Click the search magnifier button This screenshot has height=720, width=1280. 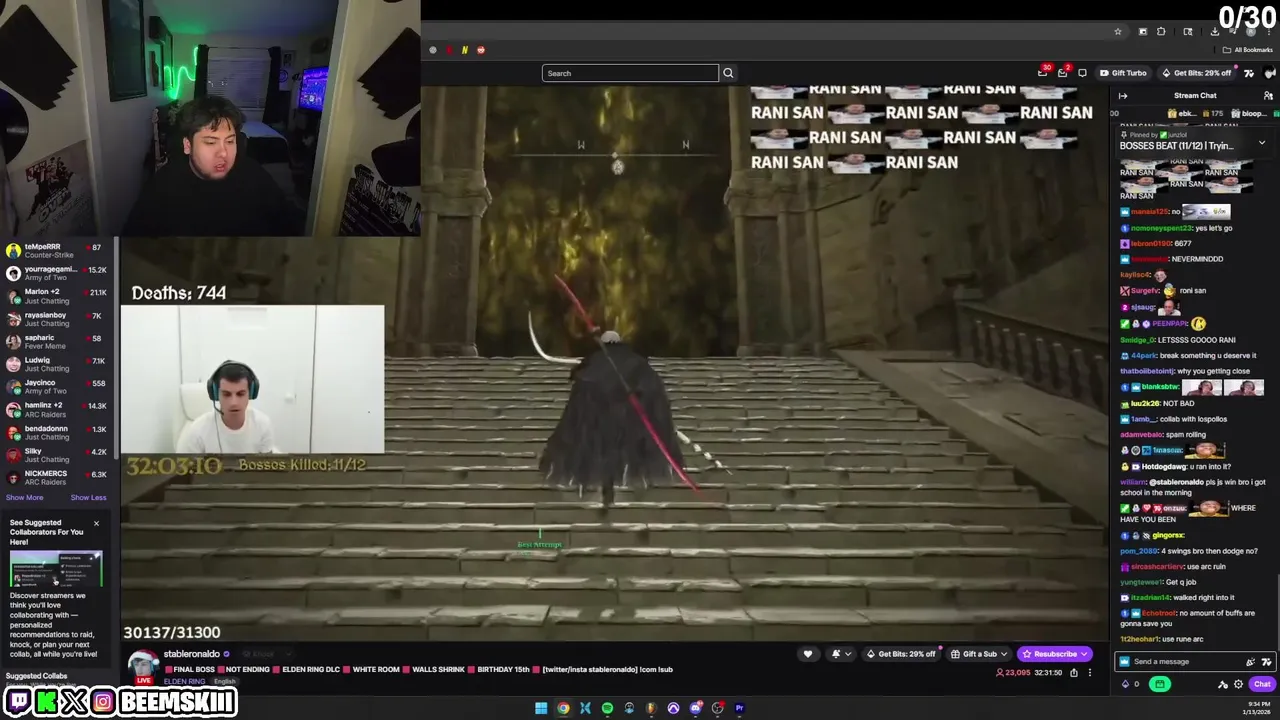click(x=728, y=73)
